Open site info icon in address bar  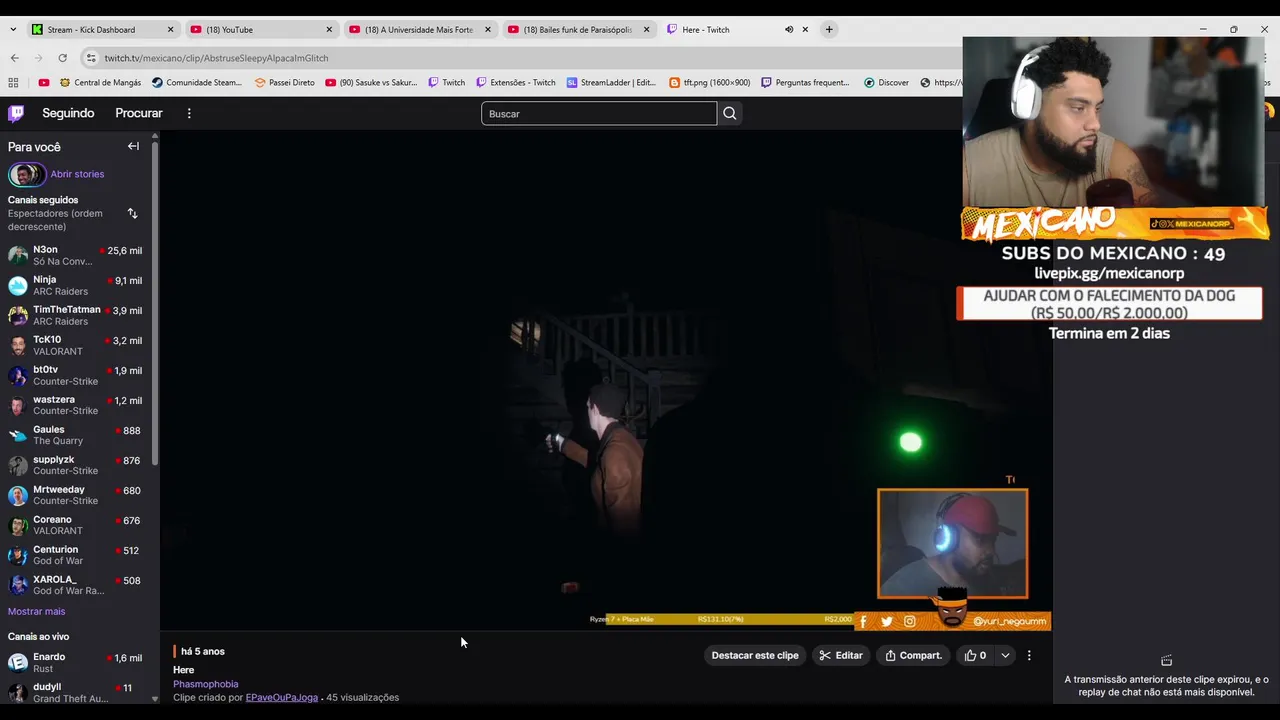(91, 58)
